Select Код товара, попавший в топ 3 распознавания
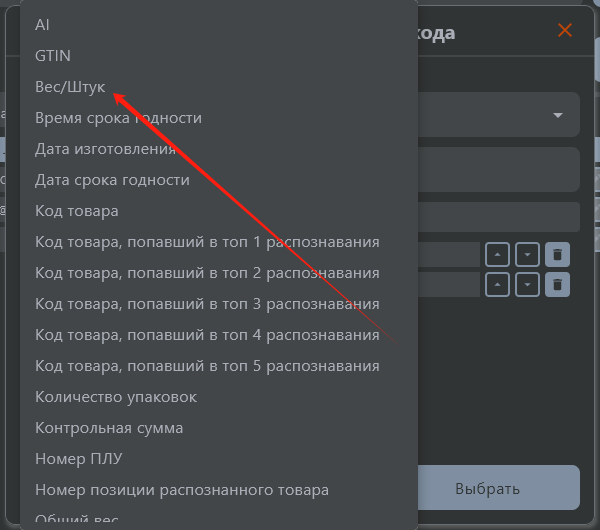The height and width of the screenshot is (530, 600). pos(207,304)
